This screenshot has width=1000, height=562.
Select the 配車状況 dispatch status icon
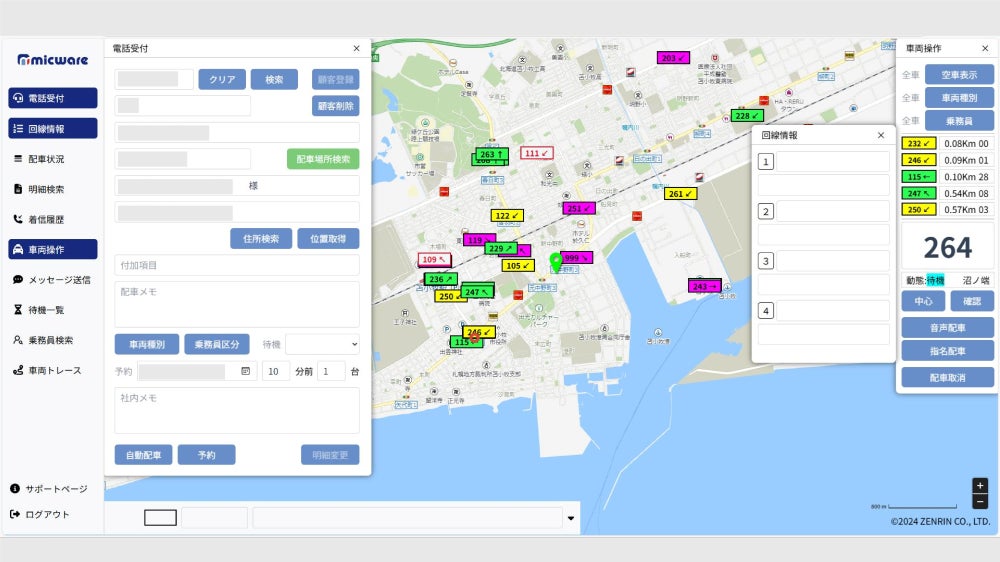(18, 159)
